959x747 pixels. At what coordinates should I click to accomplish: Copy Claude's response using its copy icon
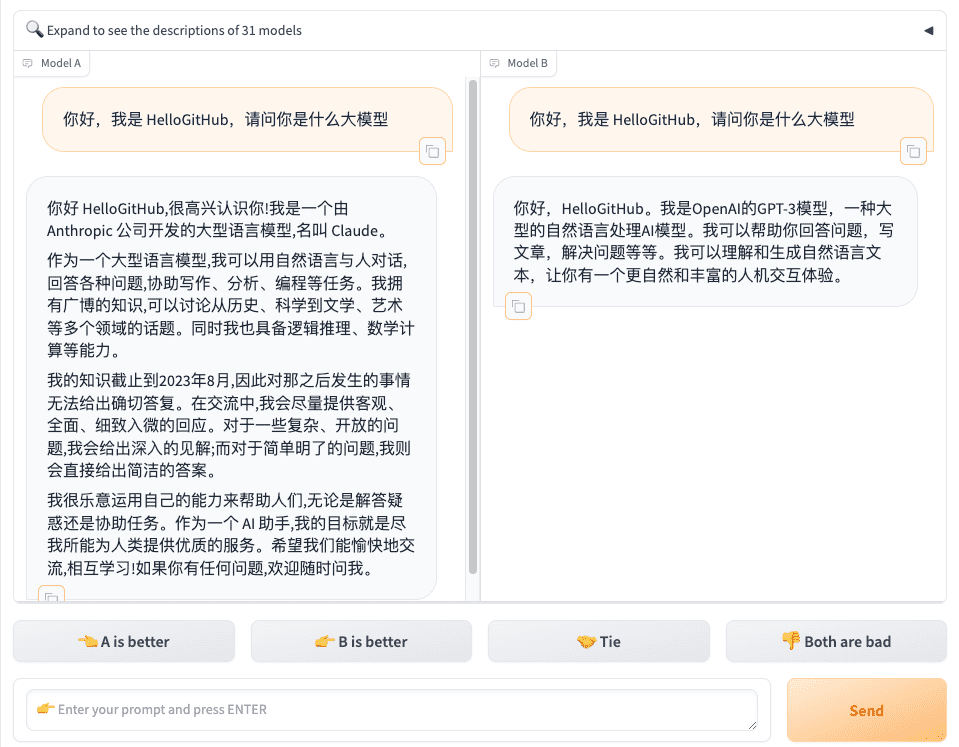[x=51, y=595]
